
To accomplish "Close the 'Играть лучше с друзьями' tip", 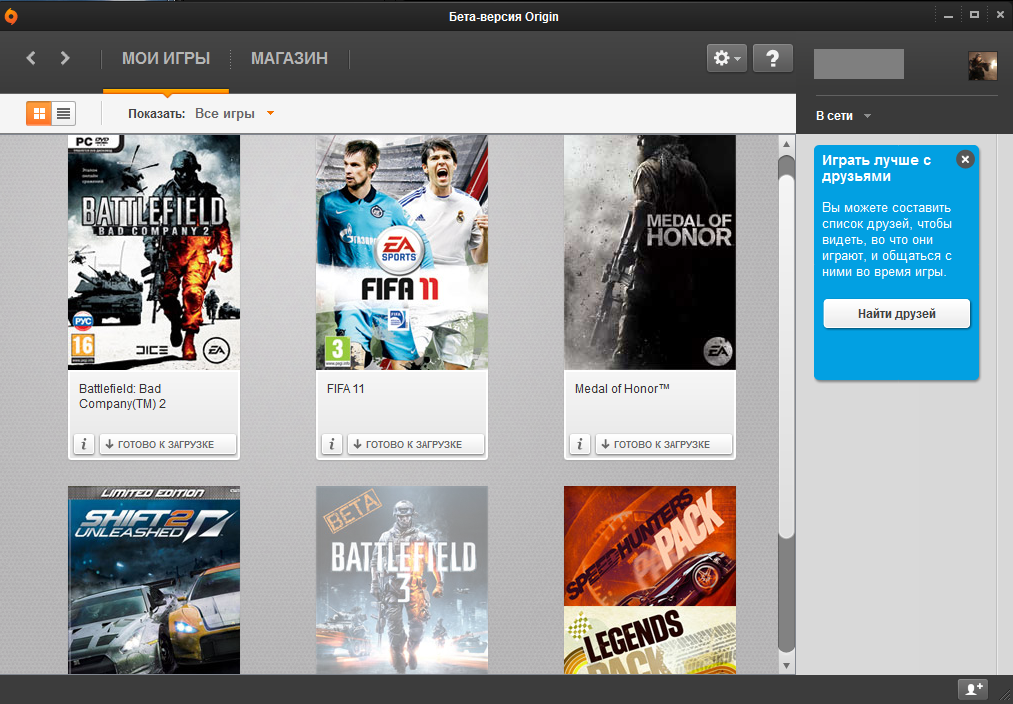I will pyautogui.click(x=964, y=159).
